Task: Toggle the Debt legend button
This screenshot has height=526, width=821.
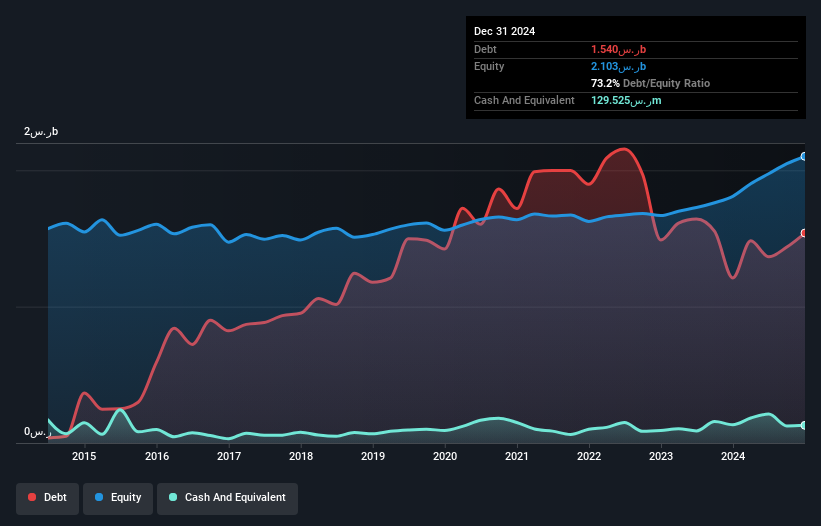Action: [48, 498]
